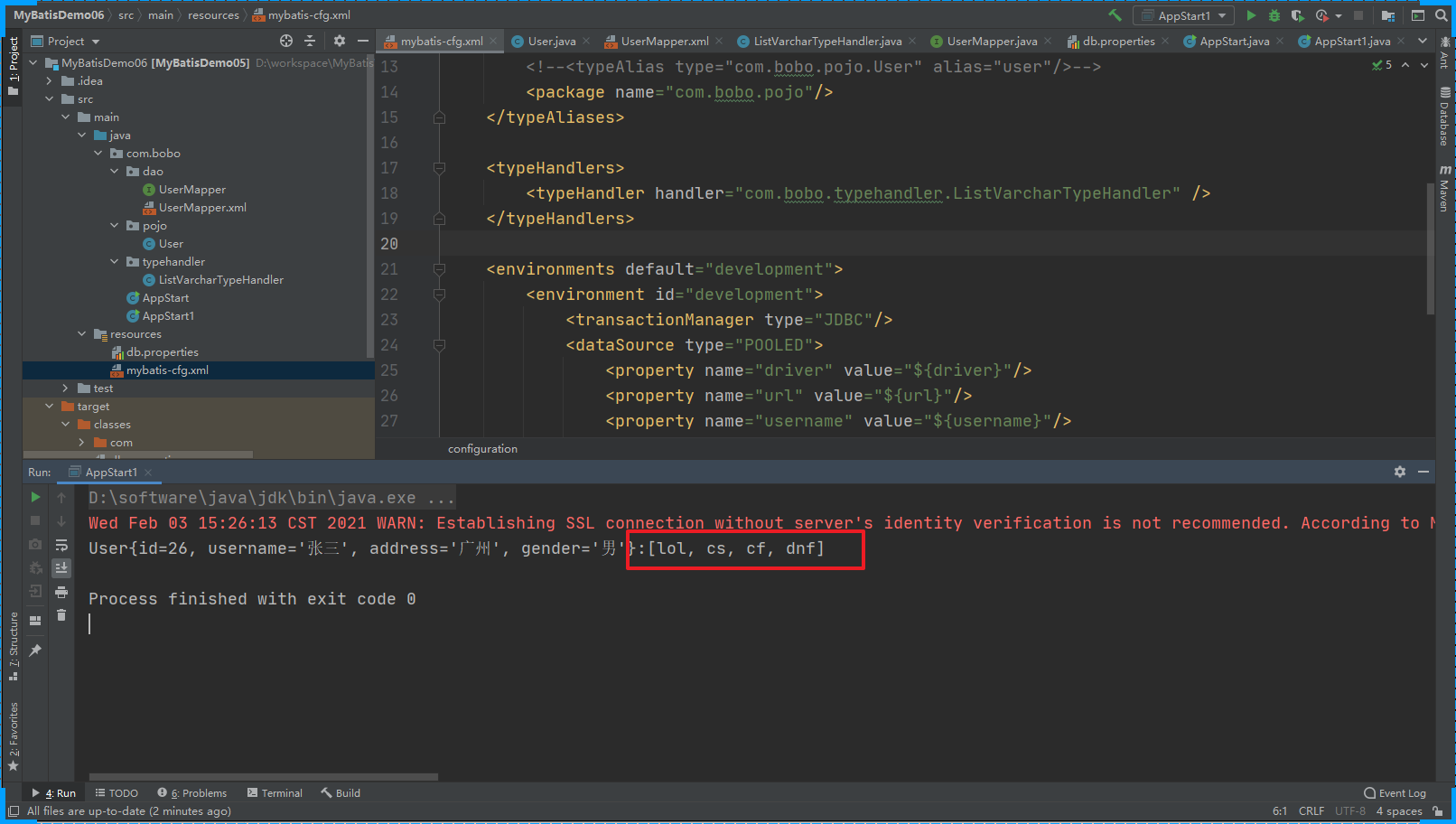Open TODO tool window

tap(117, 793)
